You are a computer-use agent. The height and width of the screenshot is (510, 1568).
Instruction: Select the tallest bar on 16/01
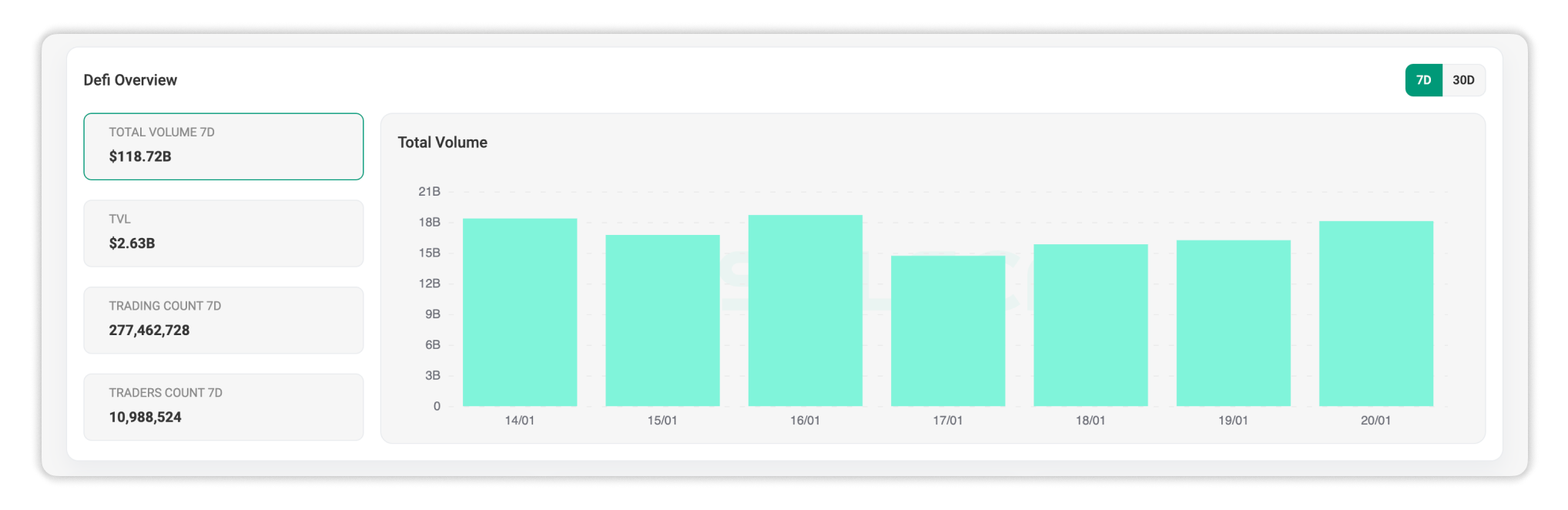pyautogui.click(x=805, y=310)
